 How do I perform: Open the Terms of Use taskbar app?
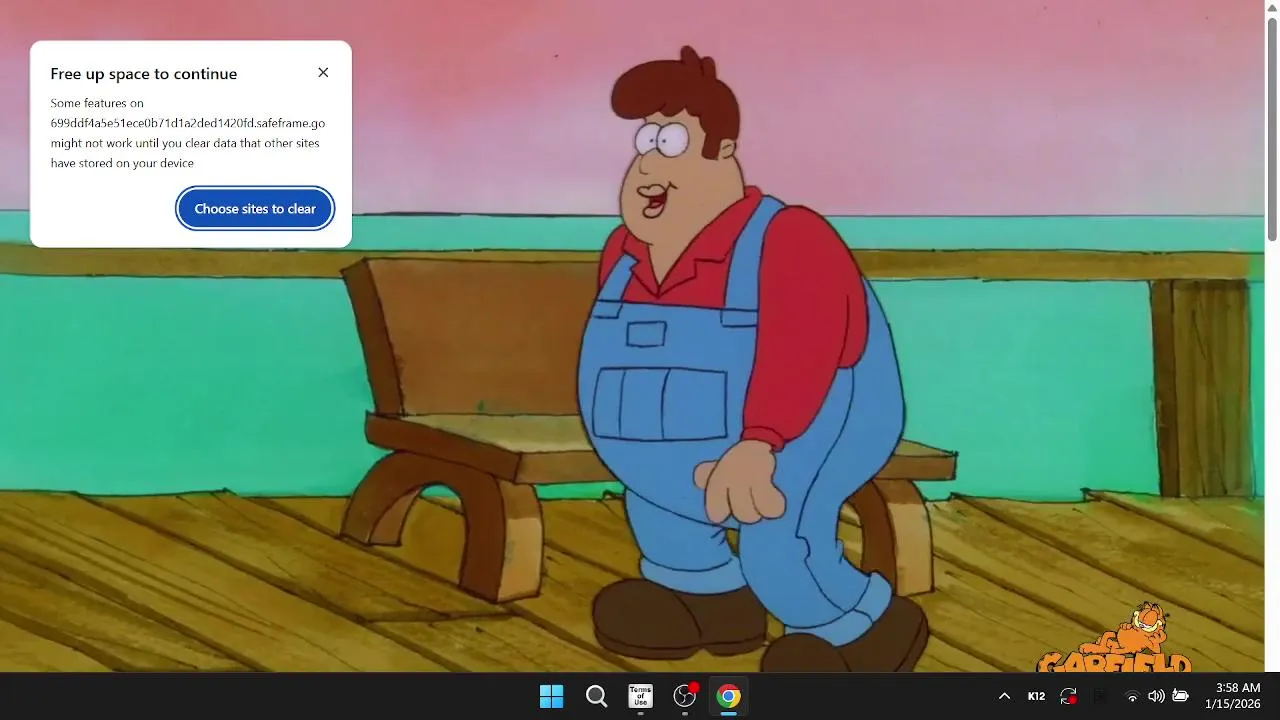(x=640, y=696)
